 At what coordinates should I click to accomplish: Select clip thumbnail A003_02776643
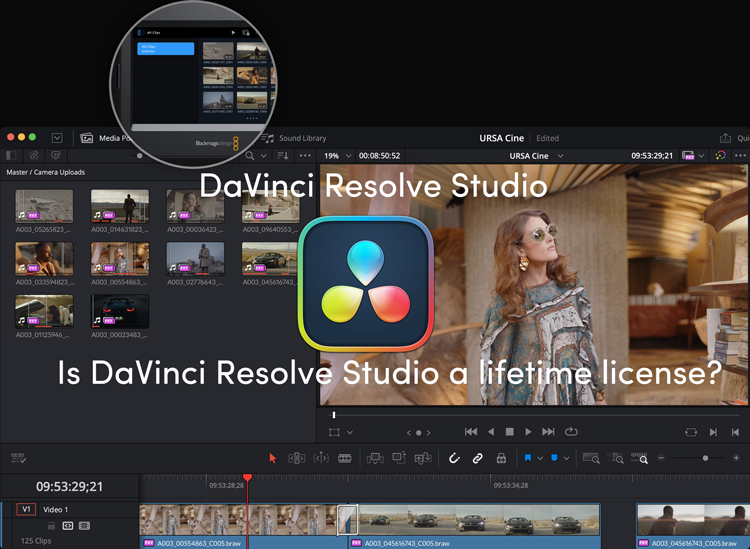point(195,259)
